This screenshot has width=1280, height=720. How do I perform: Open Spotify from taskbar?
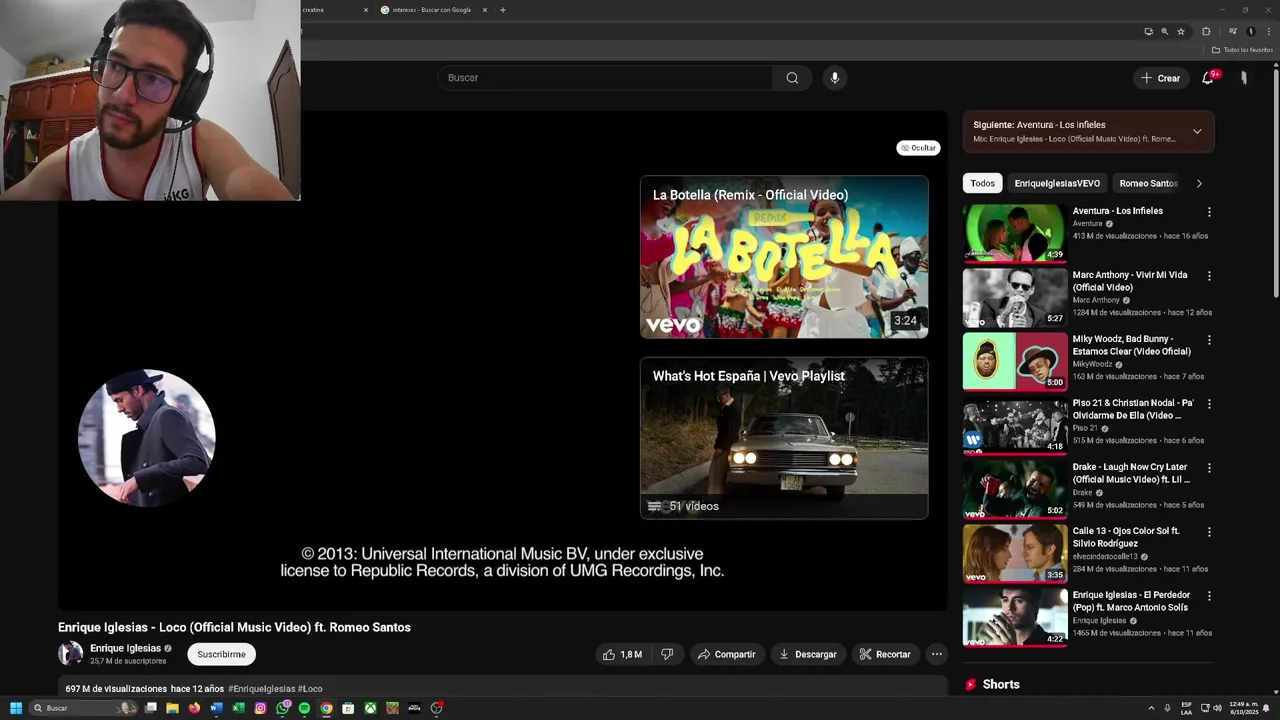pyautogui.click(x=304, y=708)
